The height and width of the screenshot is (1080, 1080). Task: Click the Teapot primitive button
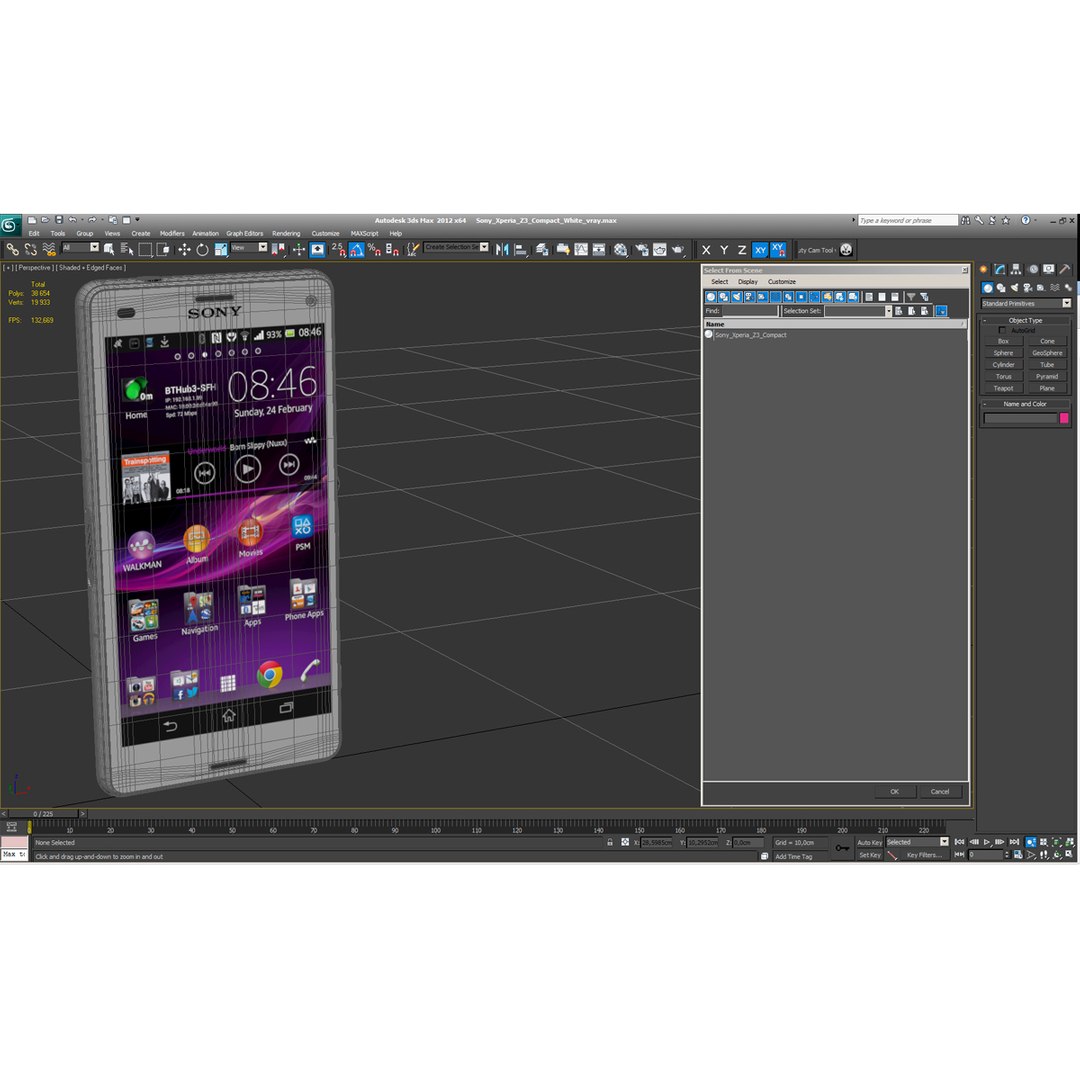click(1004, 388)
